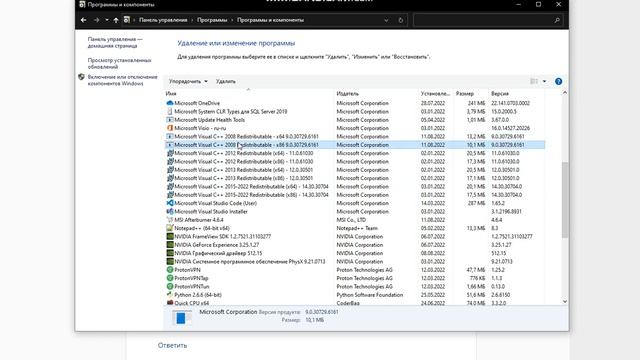This screenshot has height=360, width=640.
Task: Open help with the question mark icon
Action: click(x=558, y=81)
